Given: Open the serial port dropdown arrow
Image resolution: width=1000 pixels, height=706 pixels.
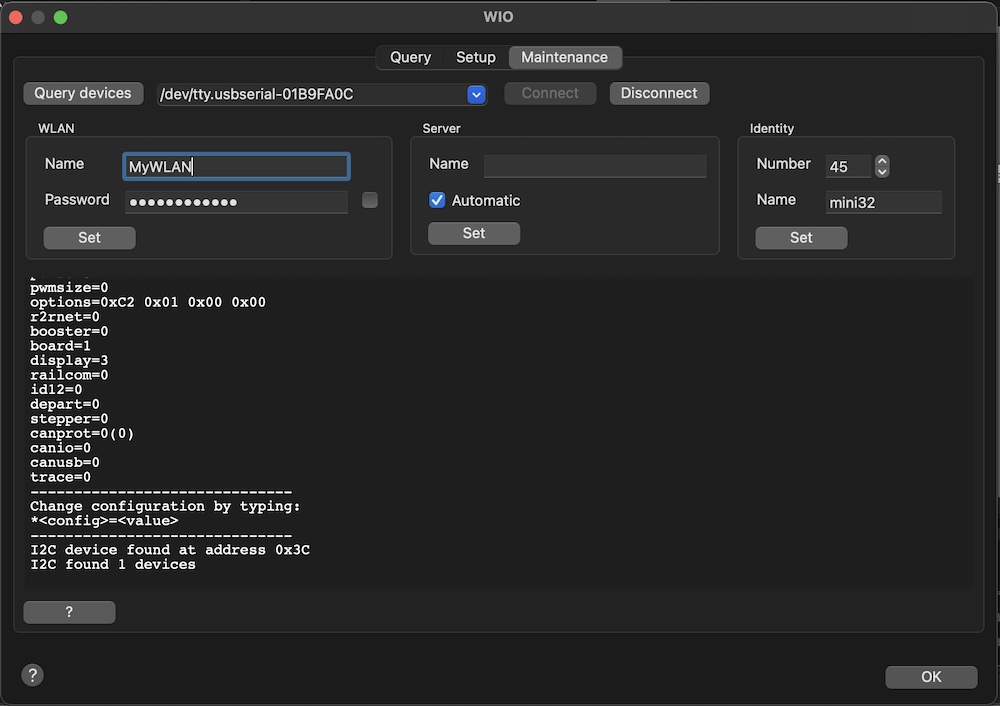Looking at the screenshot, I should tap(476, 94).
